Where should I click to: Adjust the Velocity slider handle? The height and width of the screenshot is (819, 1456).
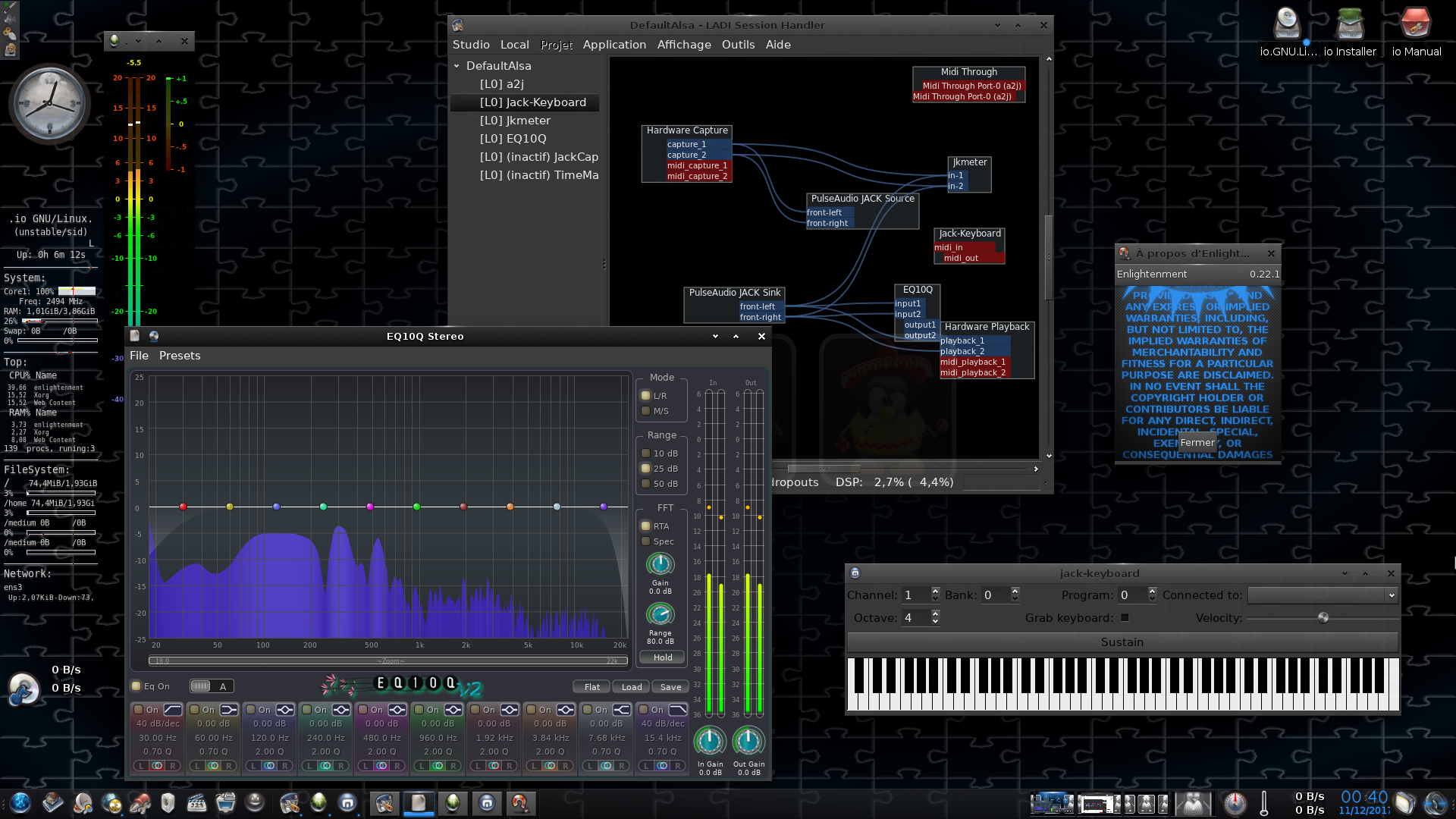(1323, 618)
